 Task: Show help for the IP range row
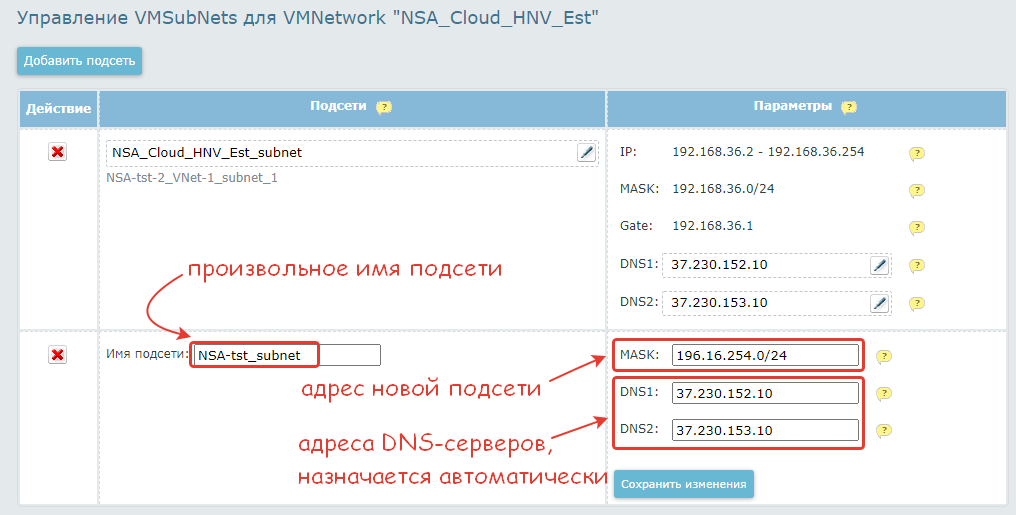[x=916, y=154]
